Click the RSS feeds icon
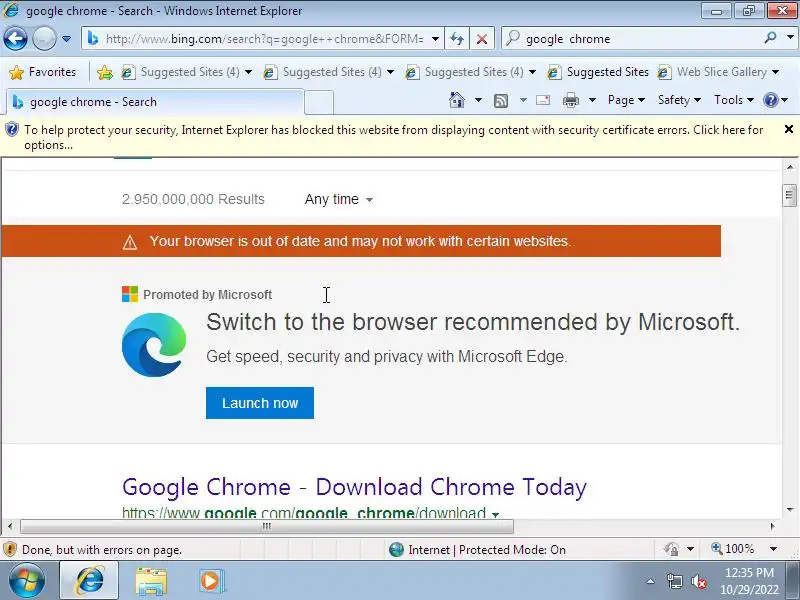This screenshot has height=600, width=800. click(501, 101)
